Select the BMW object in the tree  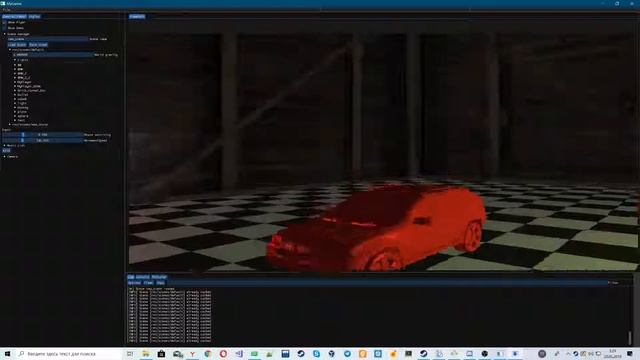pos(20,69)
